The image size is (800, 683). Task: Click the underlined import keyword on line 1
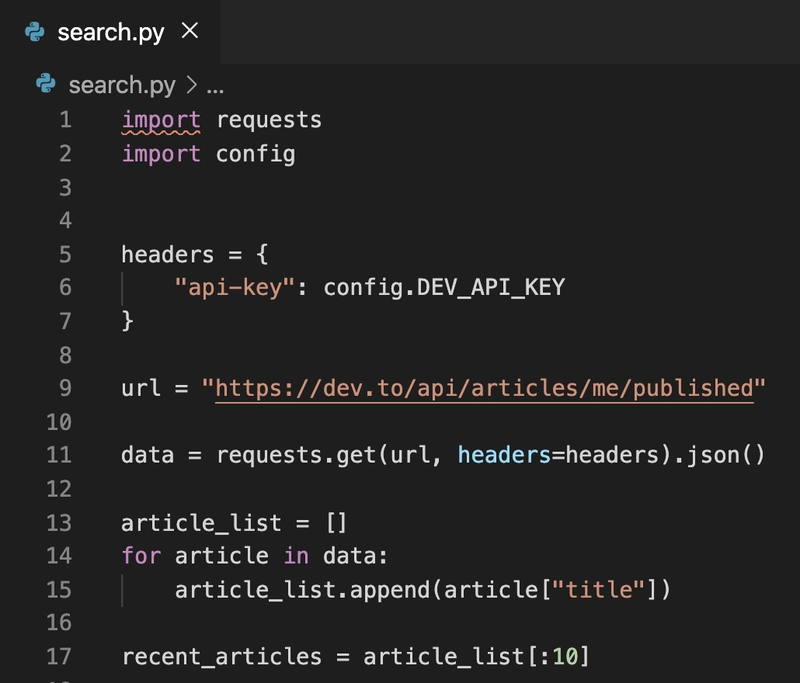coord(161,121)
